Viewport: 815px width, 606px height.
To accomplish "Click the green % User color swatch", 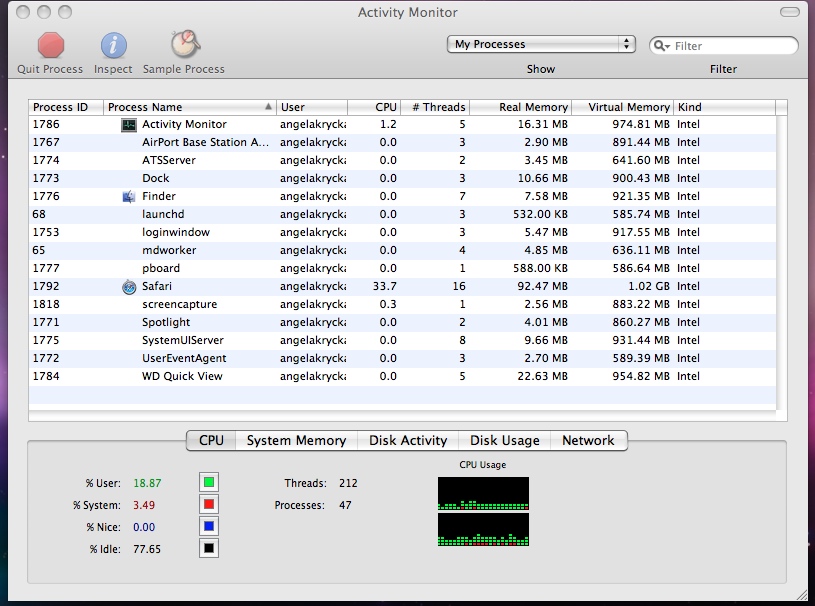I will (x=209, y=482).
